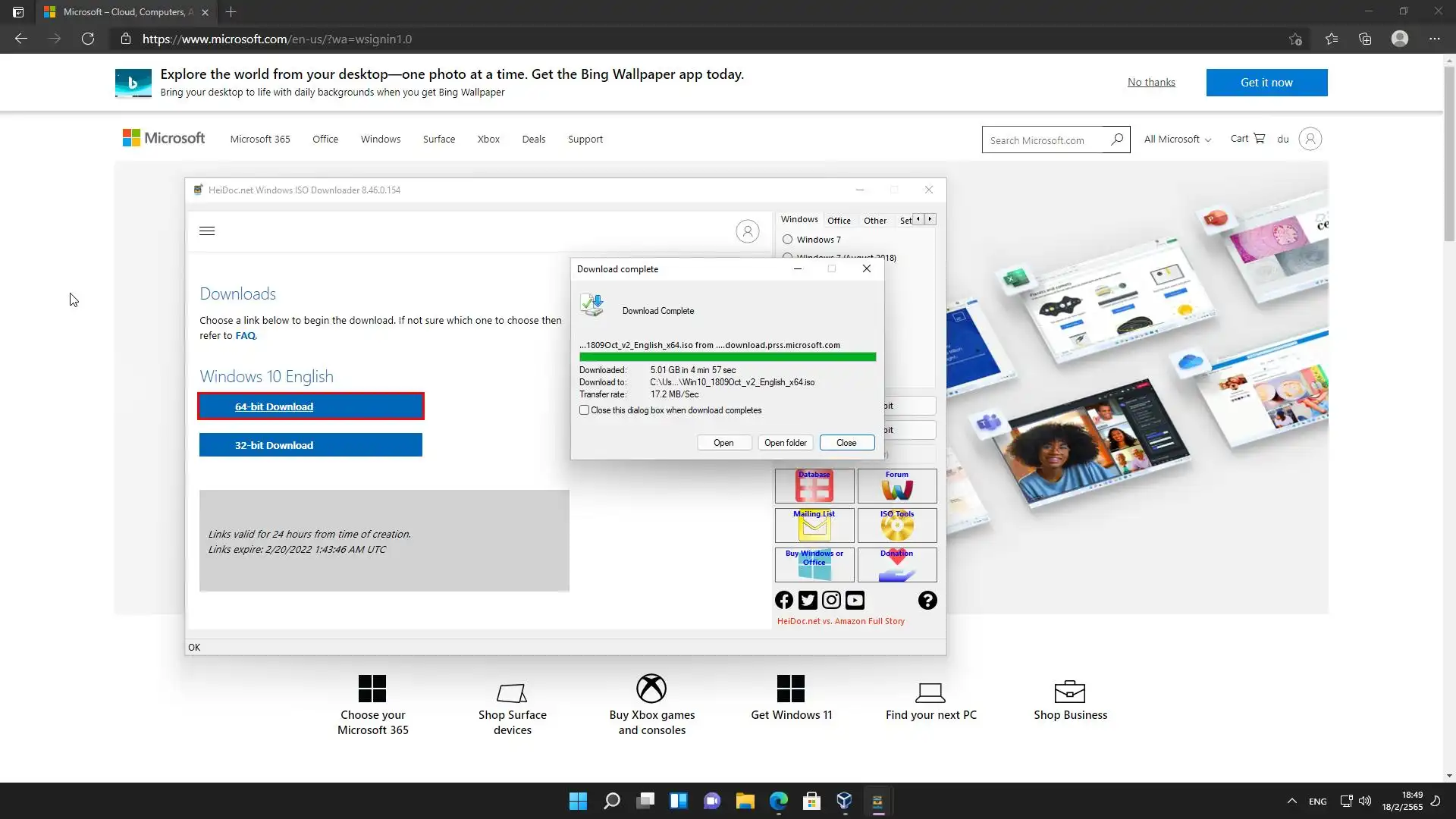Click the green download progress bar
This screenshot has height=819, width=1456.
pos(727,357)
